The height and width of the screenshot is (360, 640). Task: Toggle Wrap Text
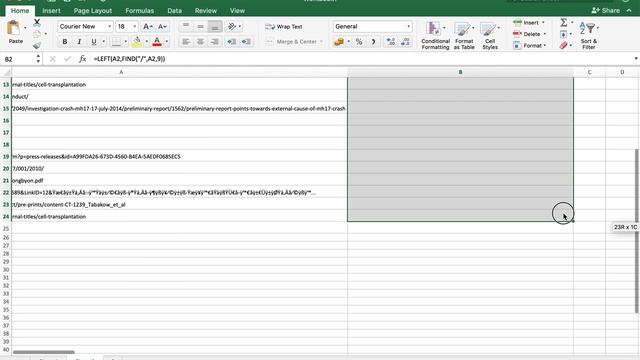click(x=284, y=27)
